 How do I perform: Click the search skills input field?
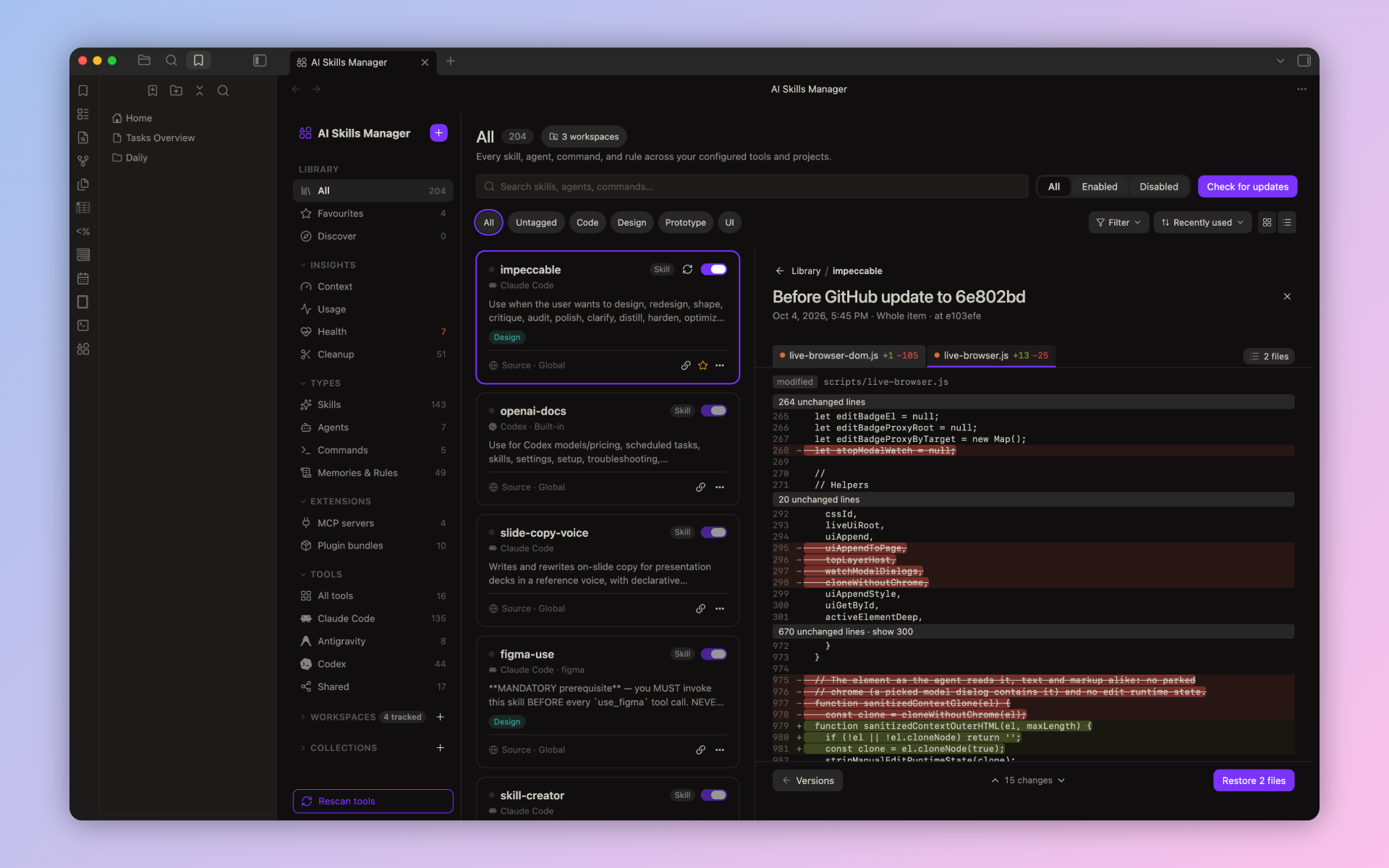click(752, 187)
